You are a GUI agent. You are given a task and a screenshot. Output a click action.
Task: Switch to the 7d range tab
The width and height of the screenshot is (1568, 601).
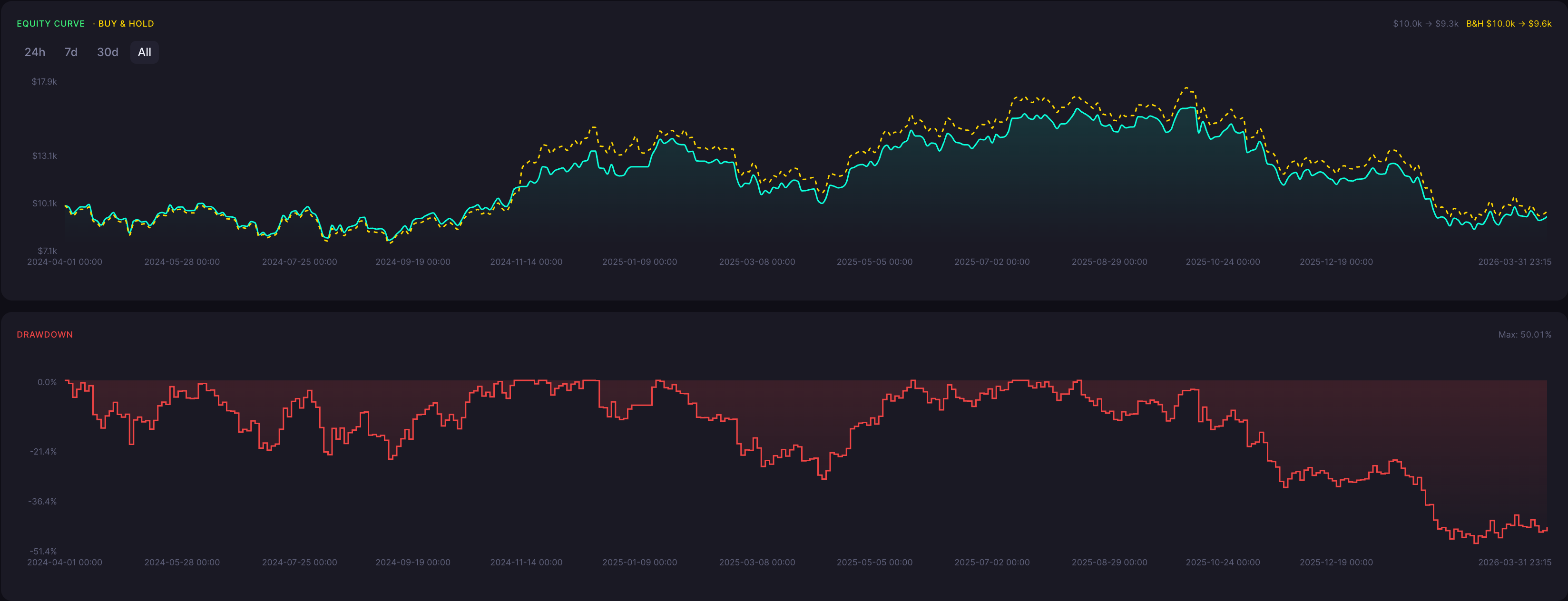coord(71,52)
